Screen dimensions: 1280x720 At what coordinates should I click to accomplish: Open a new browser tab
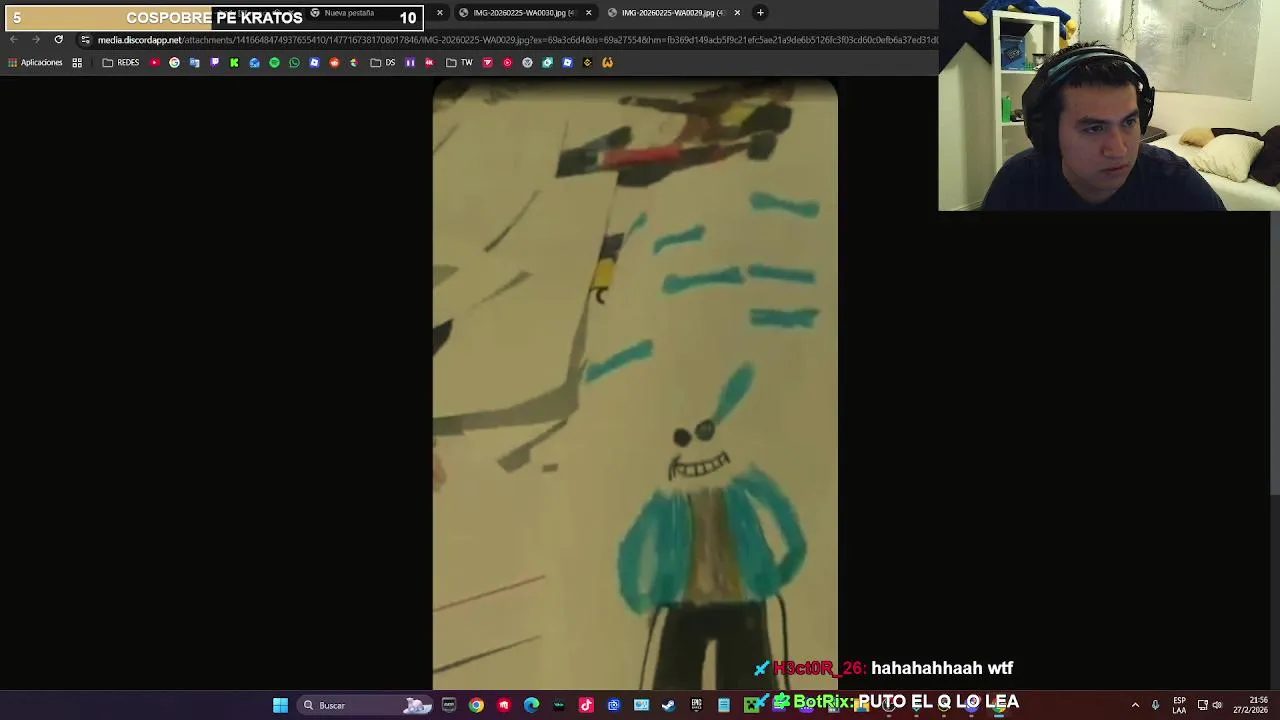click(x=760, y=13)
